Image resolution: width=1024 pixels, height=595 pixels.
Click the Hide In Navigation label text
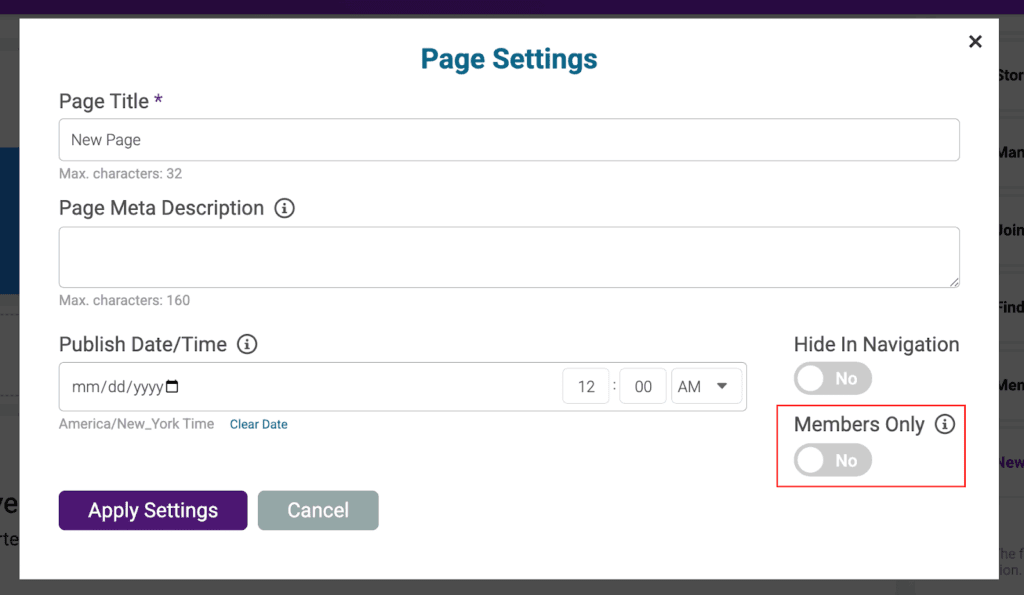click(876, 344)
